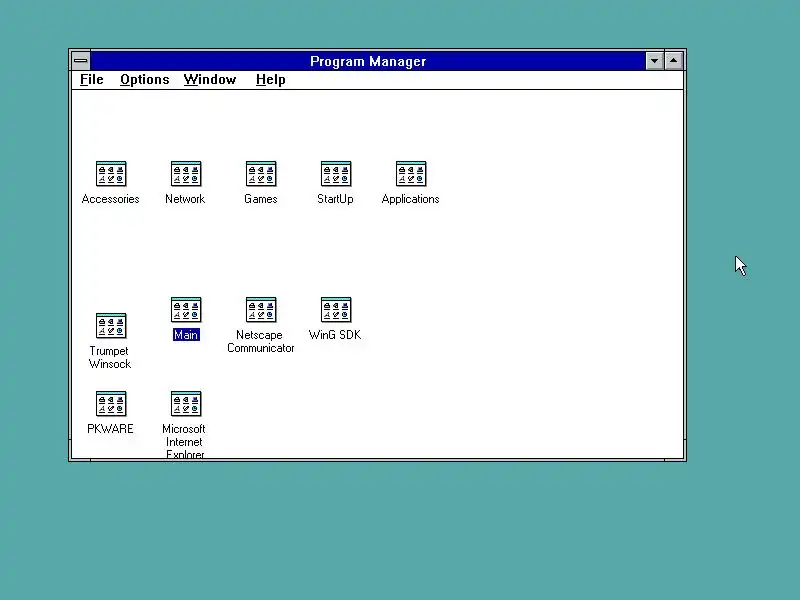
Task: Open the Options menu
Action: [x=144, y=80]
